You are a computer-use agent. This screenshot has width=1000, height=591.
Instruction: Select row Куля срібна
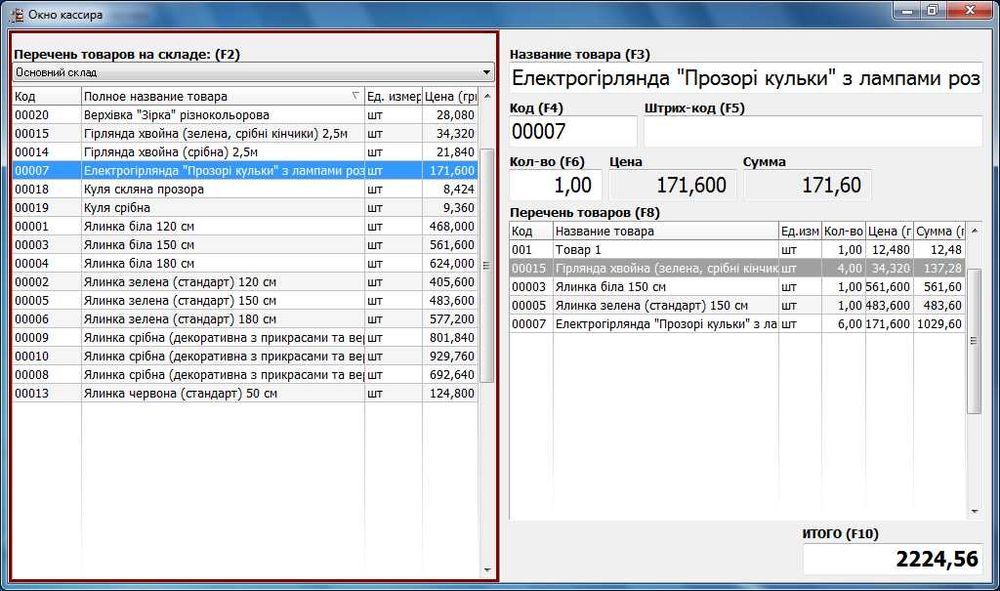[245, 208]
